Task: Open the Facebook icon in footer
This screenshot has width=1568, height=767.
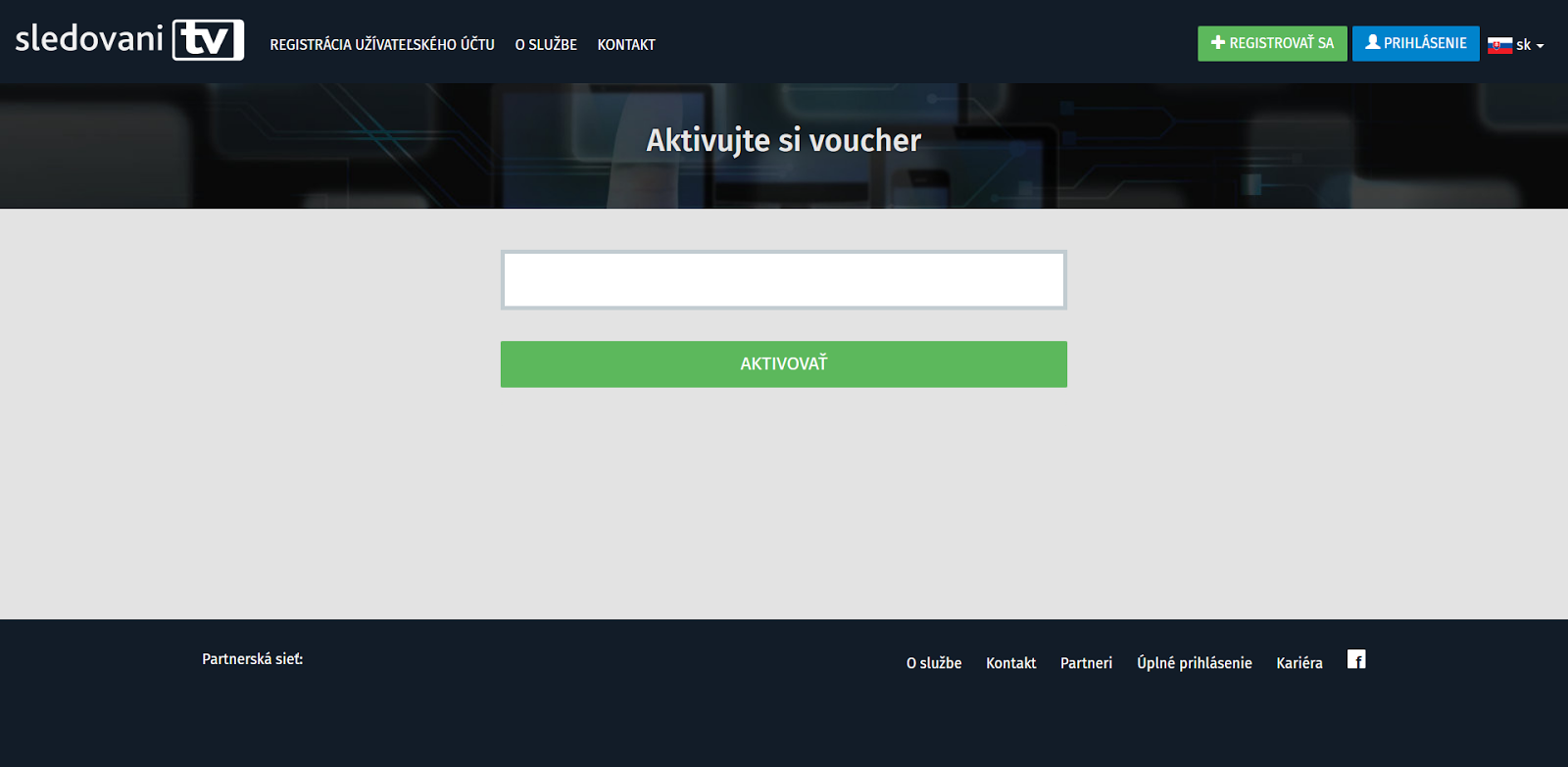Action: [1356, 659]
